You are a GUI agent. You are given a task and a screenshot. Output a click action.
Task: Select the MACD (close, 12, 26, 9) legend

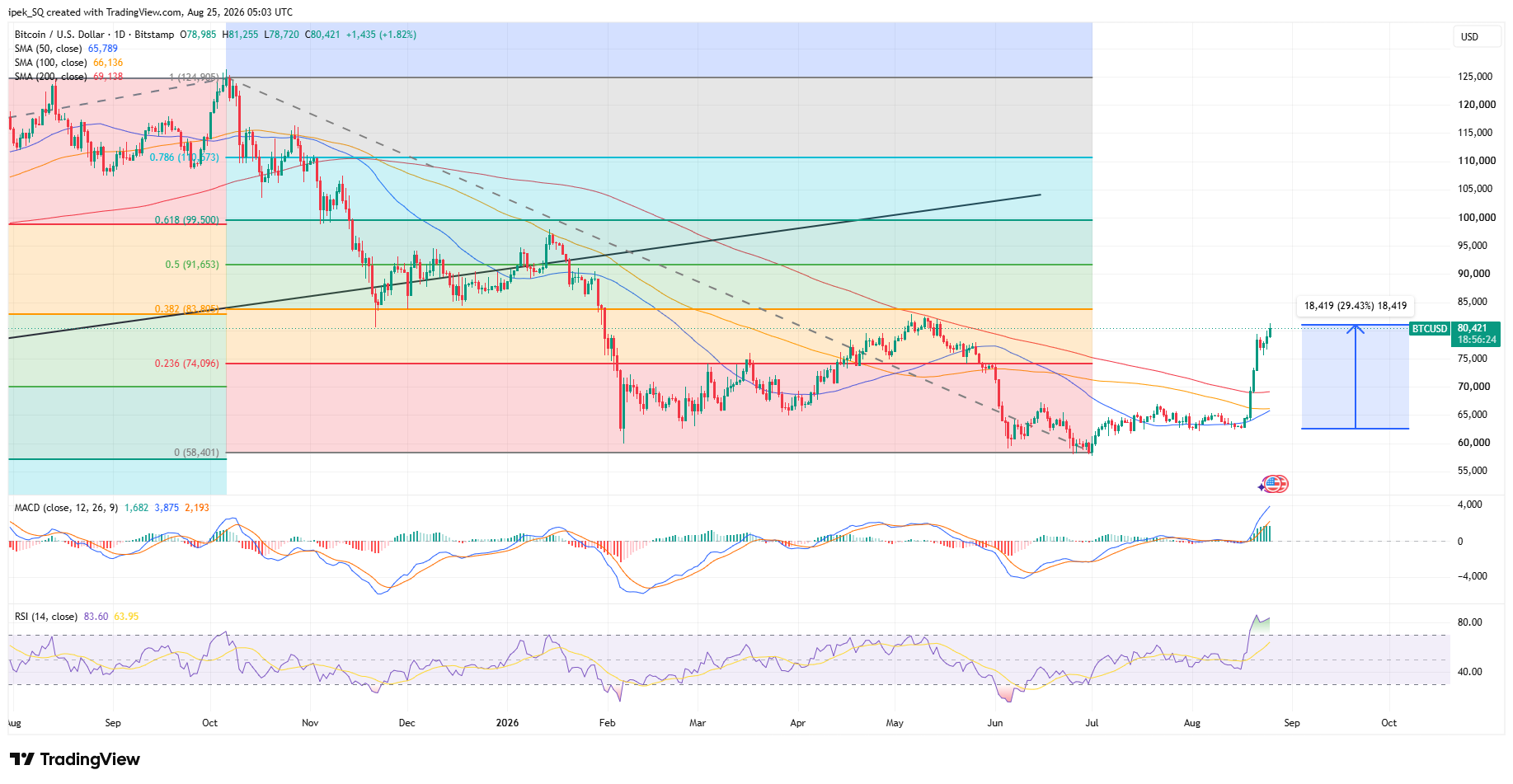point(66,508)
